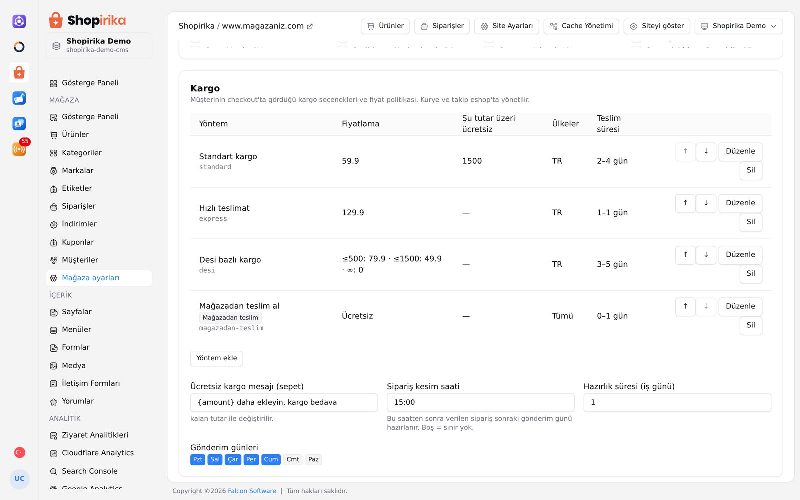Image resolution: width=800 pixels, height=500 pixels.
Task: Open the notification icon with red badge
Action: [19, 148]
